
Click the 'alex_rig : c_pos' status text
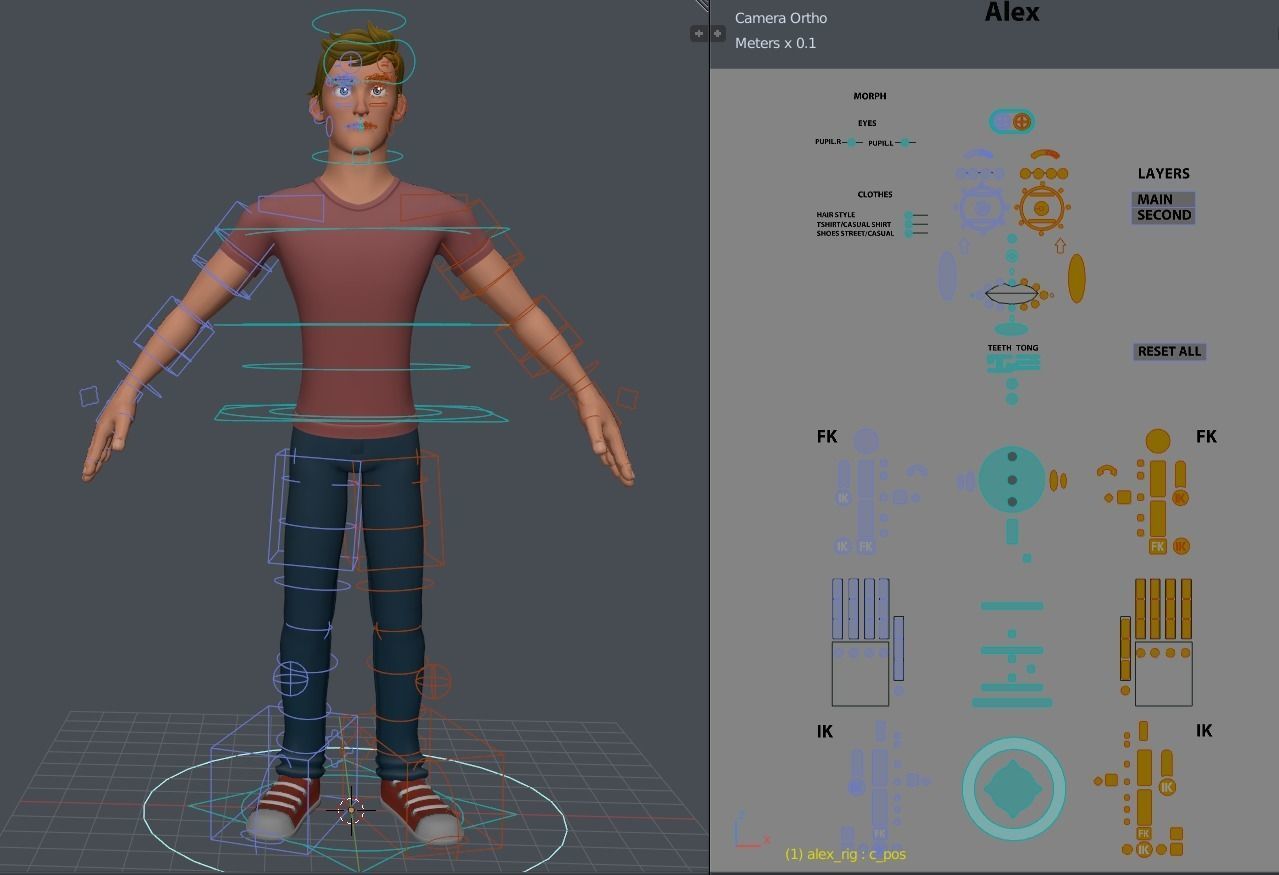point(856,854)
